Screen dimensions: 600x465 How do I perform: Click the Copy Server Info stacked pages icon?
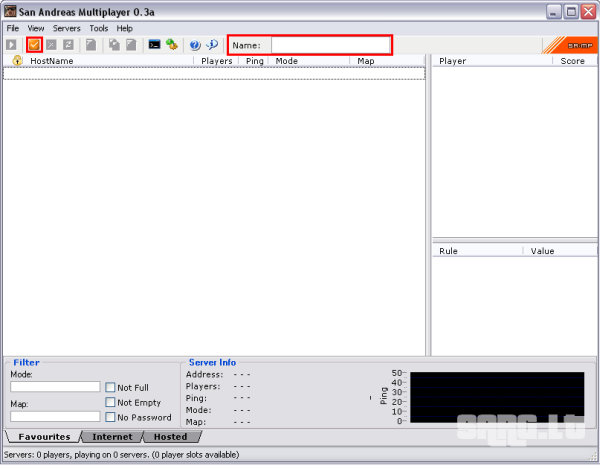114,45
